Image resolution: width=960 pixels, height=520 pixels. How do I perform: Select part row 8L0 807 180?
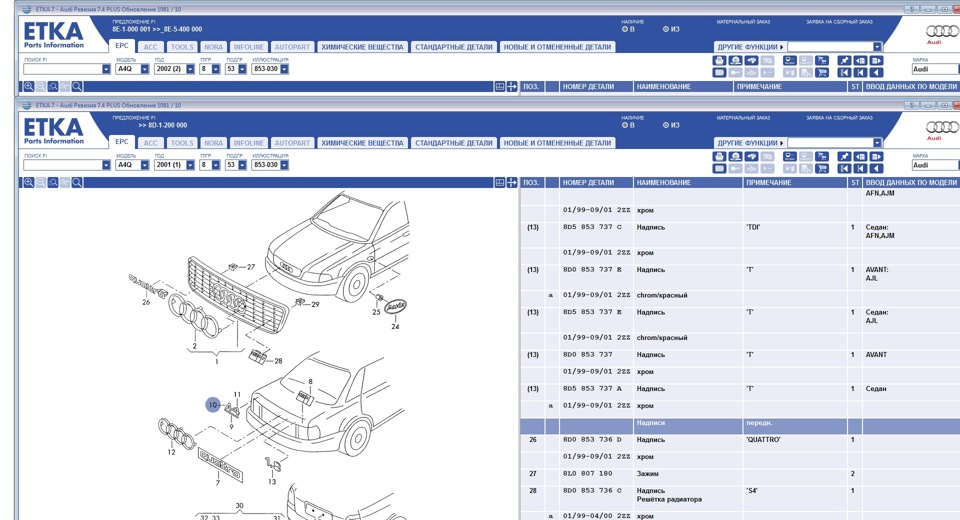click(x=740, y=473)
